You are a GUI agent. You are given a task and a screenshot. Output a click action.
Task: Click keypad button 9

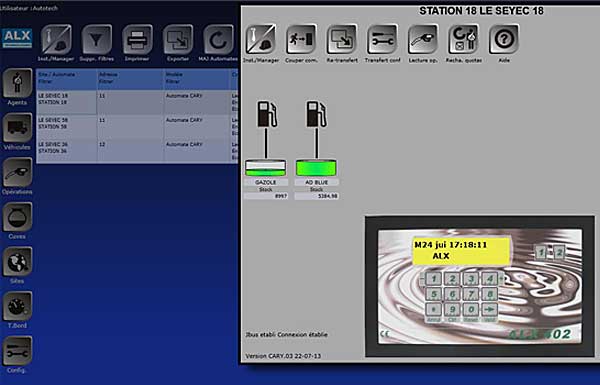point(452,309)
